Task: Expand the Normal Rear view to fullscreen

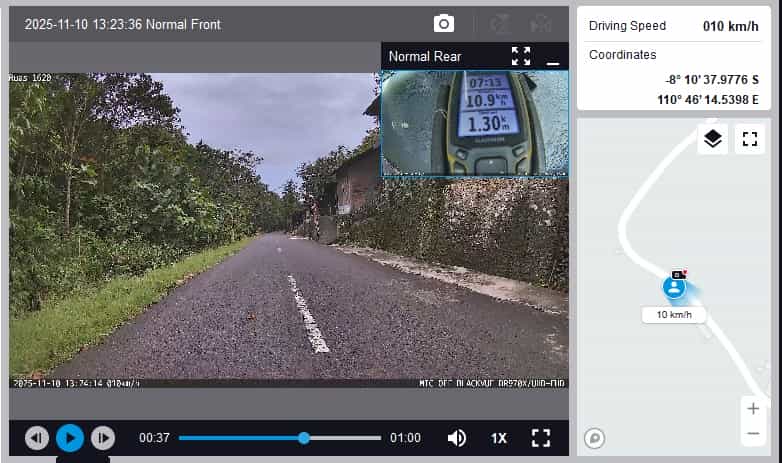Action: 521,56
